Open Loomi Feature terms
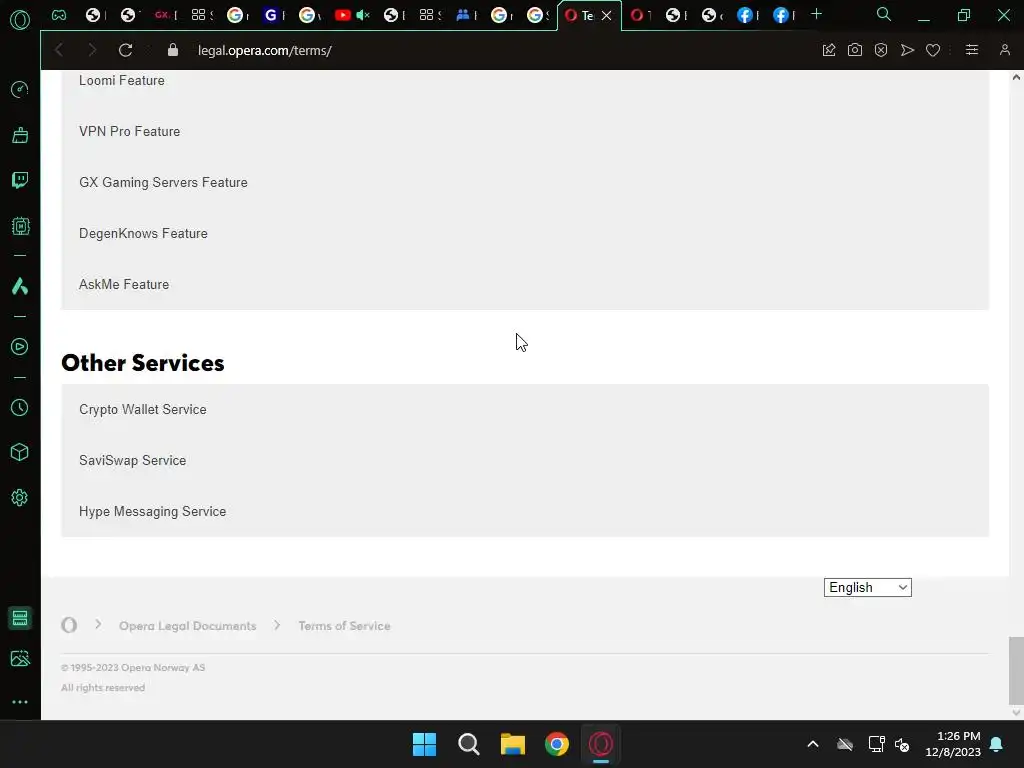 click(121, 80)
